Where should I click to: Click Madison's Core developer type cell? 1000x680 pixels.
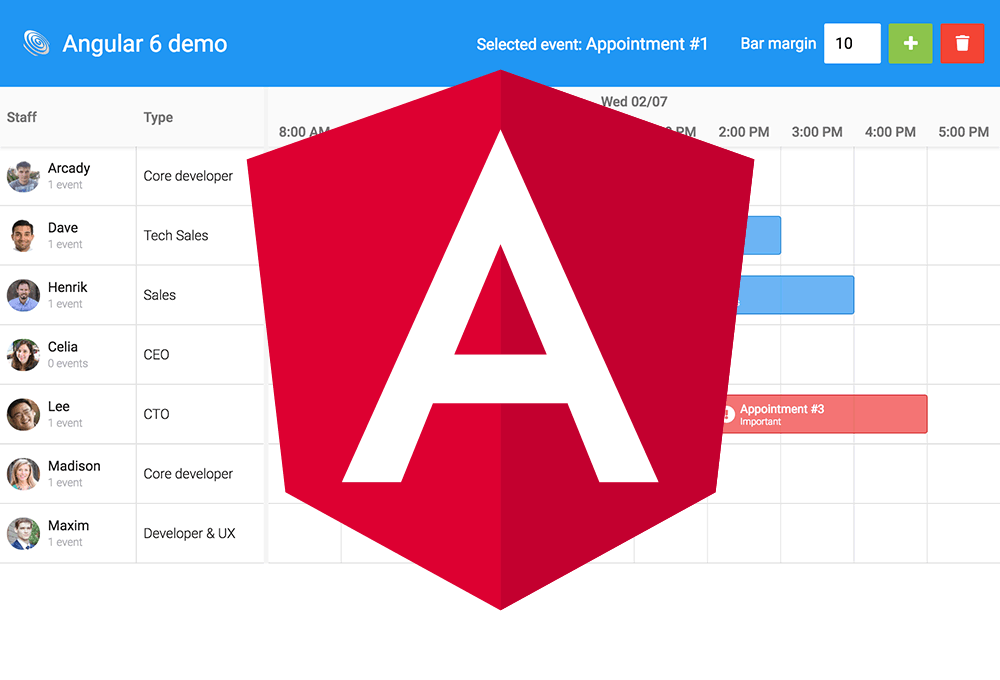[x=200, y=473]
